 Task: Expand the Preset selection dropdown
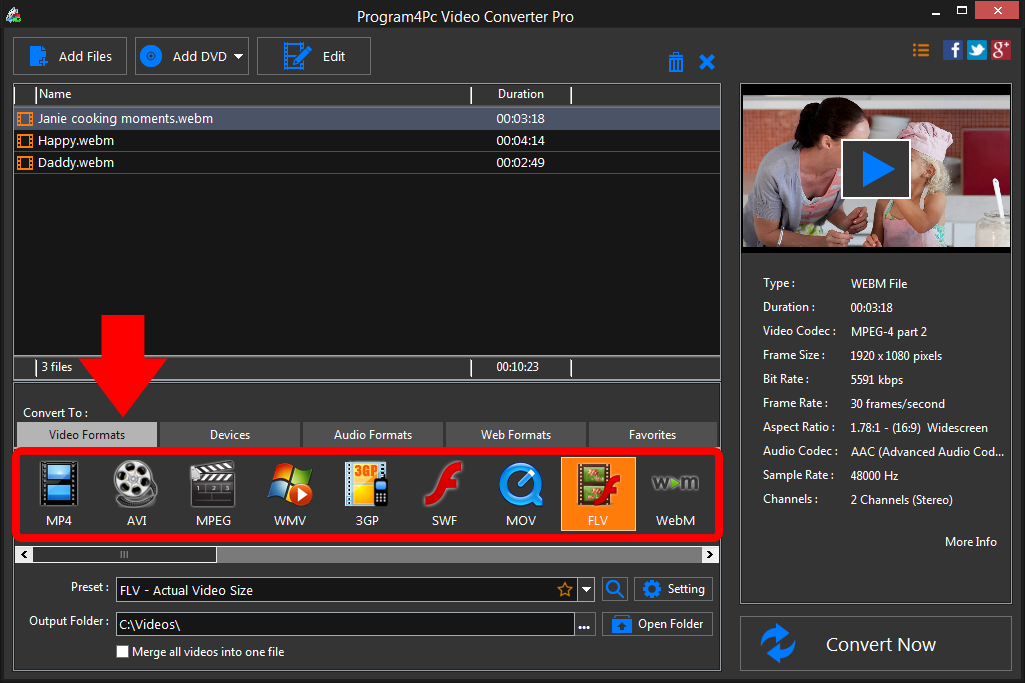(x=585, y=589)
